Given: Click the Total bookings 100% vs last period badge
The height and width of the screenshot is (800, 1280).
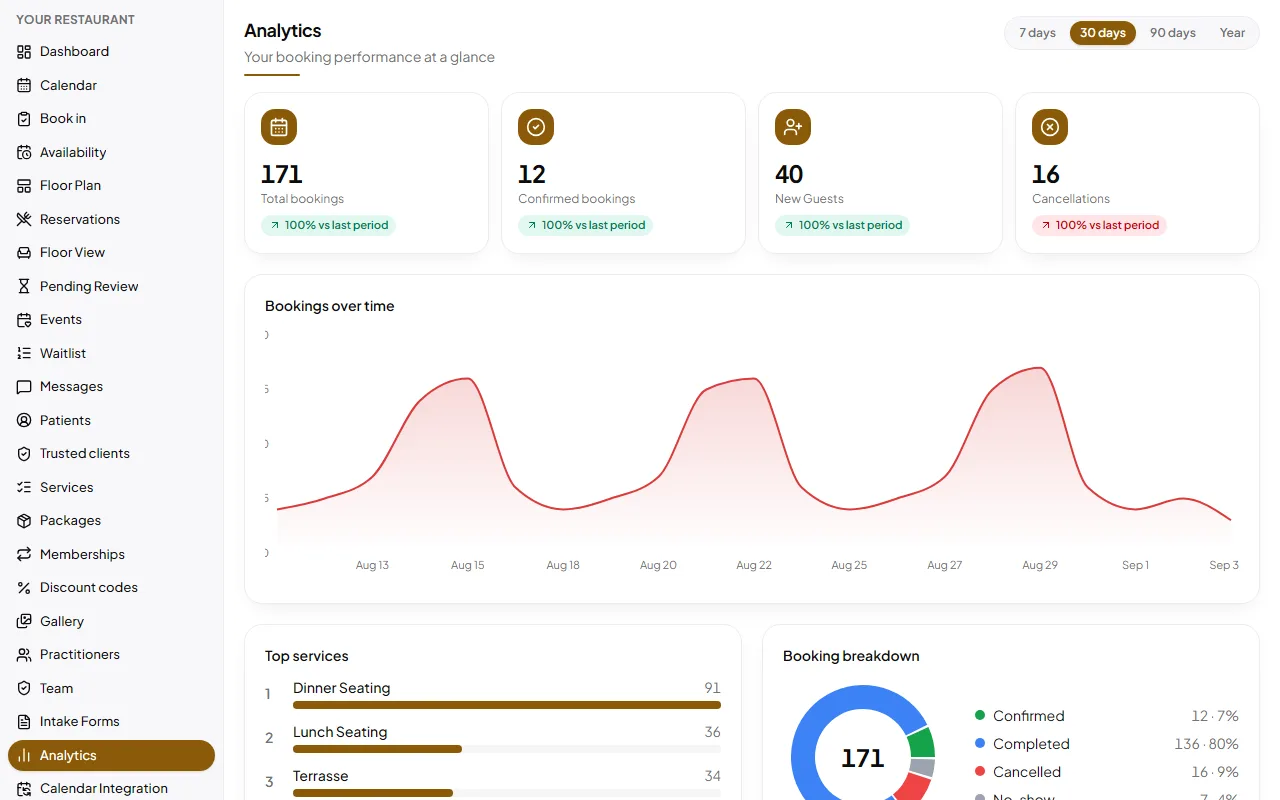Looking at the screenshot, I should (328, 225).
